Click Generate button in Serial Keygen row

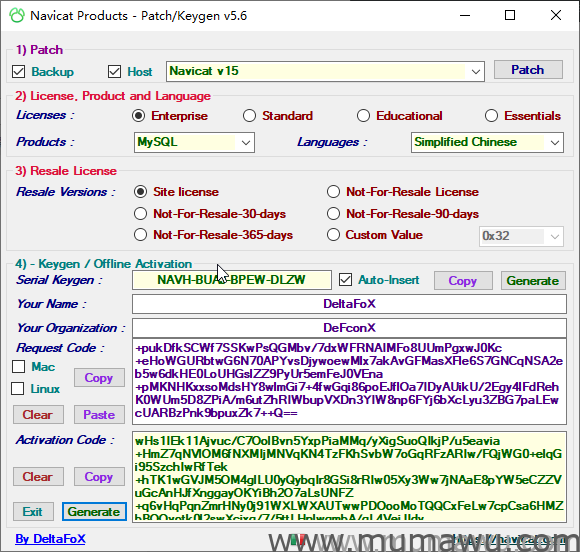(533, 280)
